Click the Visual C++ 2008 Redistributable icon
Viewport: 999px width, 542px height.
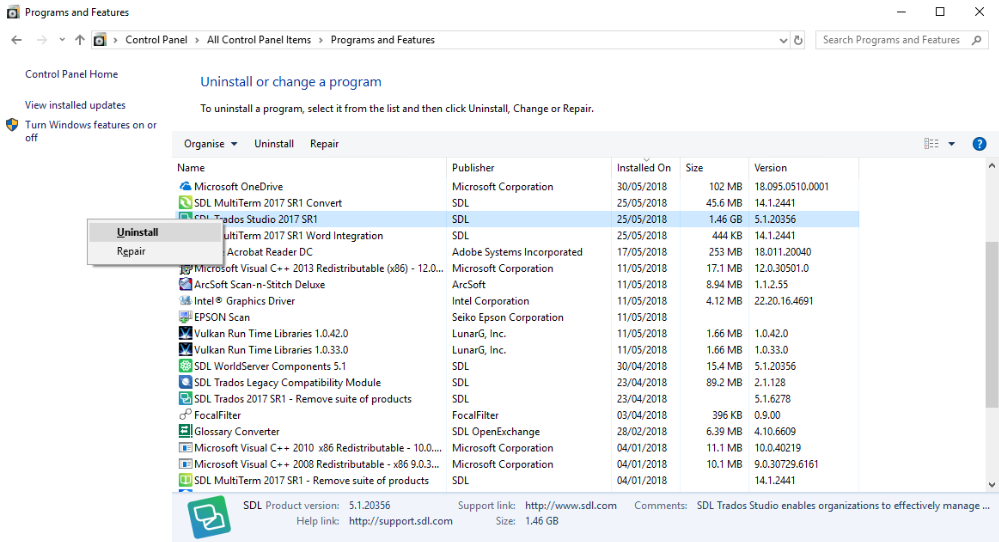coord(185,464)
